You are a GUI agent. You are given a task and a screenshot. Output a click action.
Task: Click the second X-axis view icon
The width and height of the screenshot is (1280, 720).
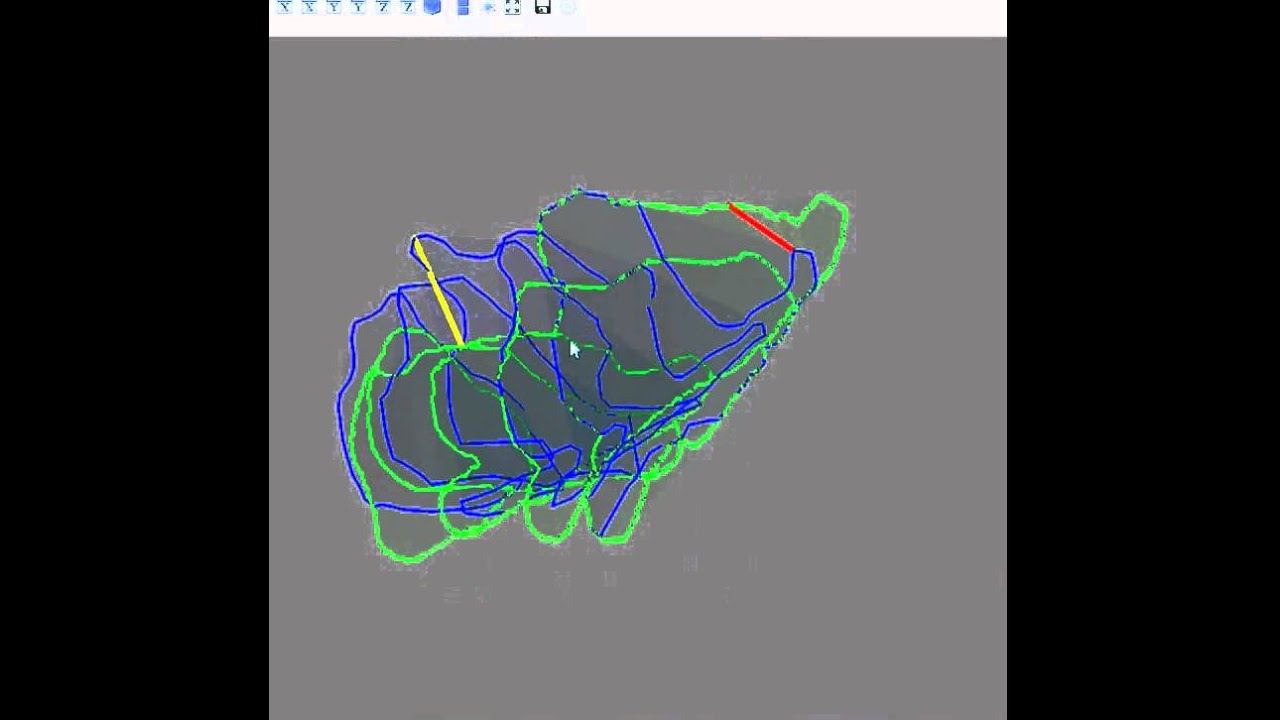pos(309,7)
